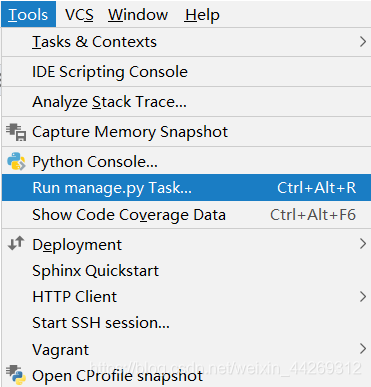Screen dimensions: 371x387
Task: Start SSH session...
Action: point(186,323)
